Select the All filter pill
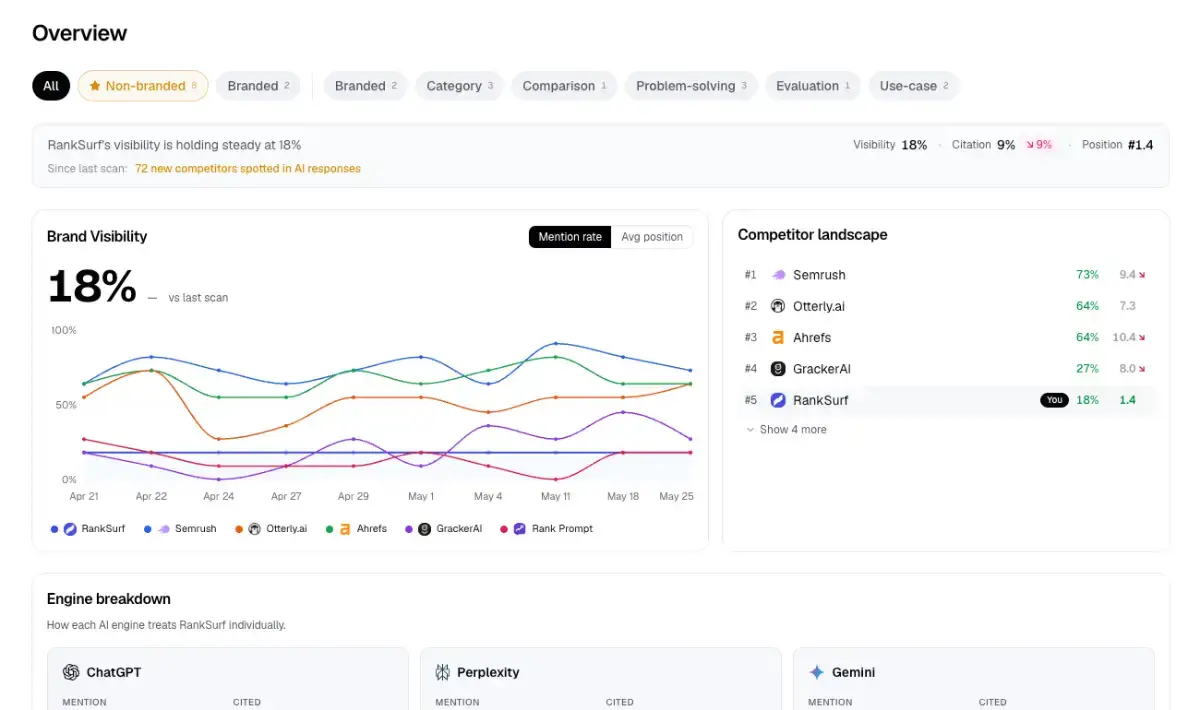This screenshot has height=710, width=1200. point(51,86)
